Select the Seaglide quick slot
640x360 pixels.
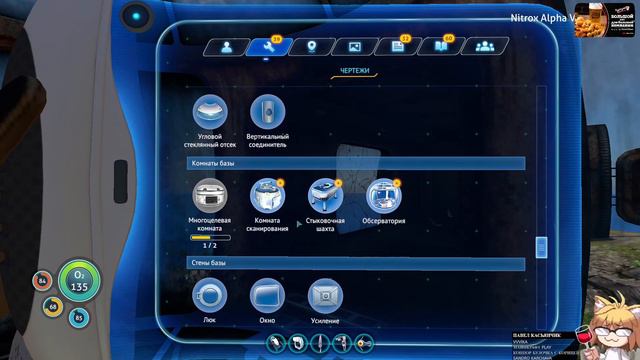coord(364,343)
